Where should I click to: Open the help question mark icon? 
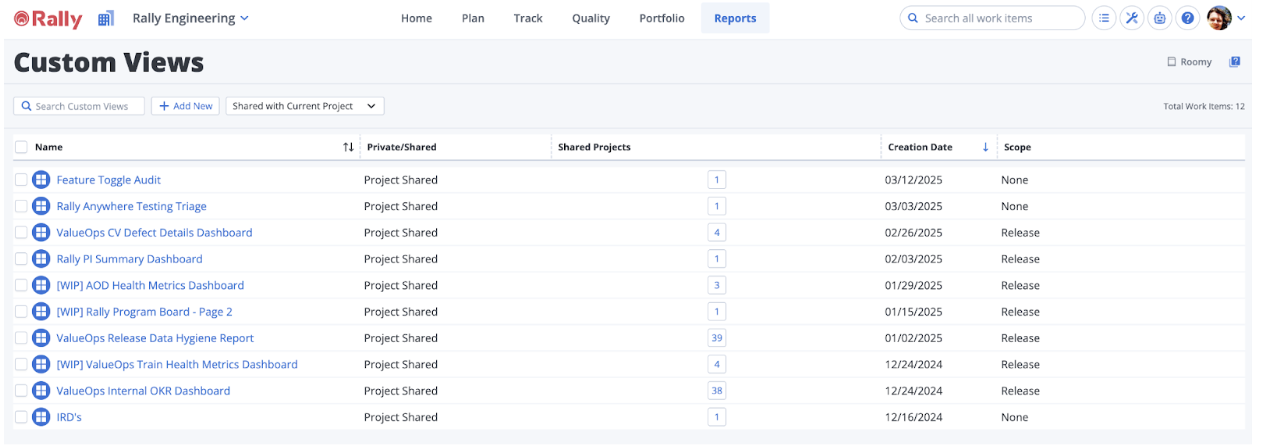[1188, 18]
